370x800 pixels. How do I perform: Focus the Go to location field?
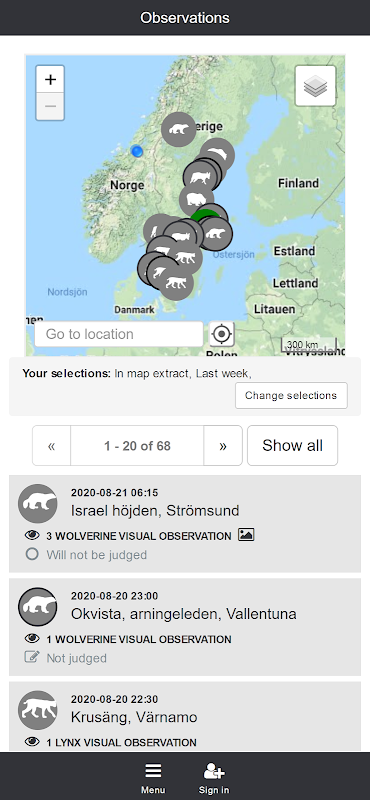point(119,334)
